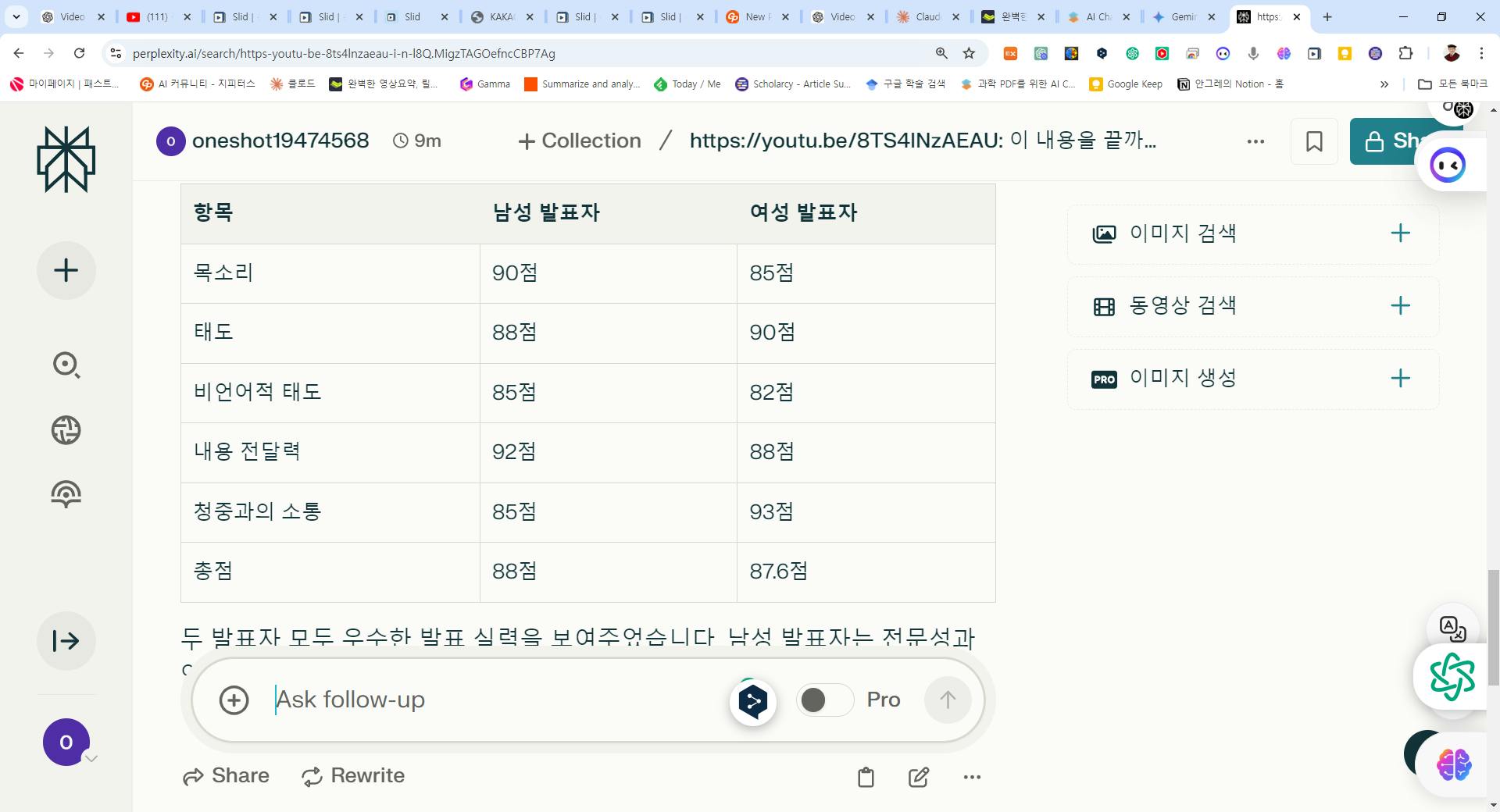Toggle the Pro search switch
This screenshot has width=1500, height=812.
pyautogui.click(x=824, y=700)
